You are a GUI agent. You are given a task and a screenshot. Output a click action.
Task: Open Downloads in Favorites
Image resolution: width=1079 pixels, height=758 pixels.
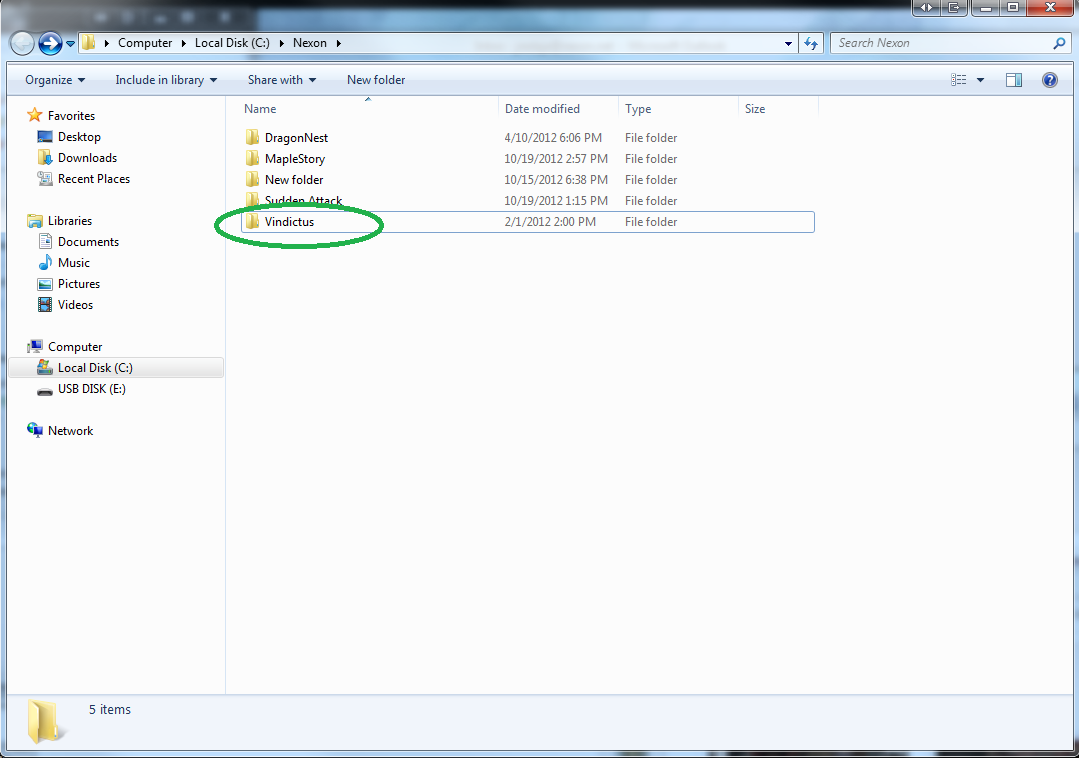point(87,158)
